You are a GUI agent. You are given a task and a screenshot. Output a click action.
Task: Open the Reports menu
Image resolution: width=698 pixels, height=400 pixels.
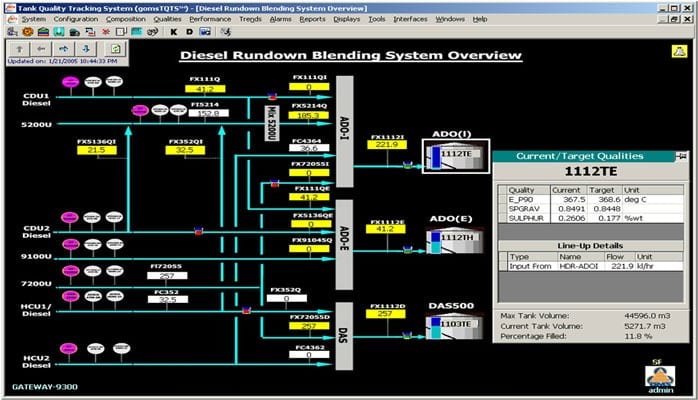(312, 19)
